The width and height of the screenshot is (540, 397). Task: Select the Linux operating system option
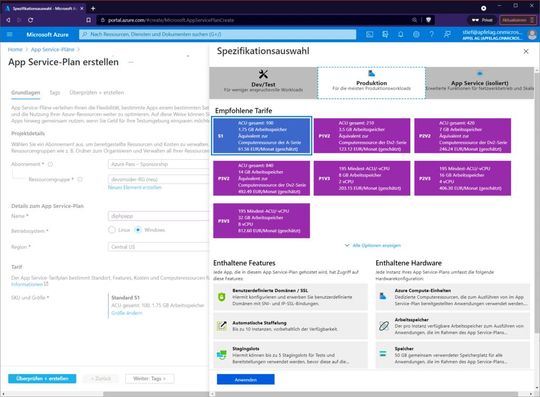(112, 230)
